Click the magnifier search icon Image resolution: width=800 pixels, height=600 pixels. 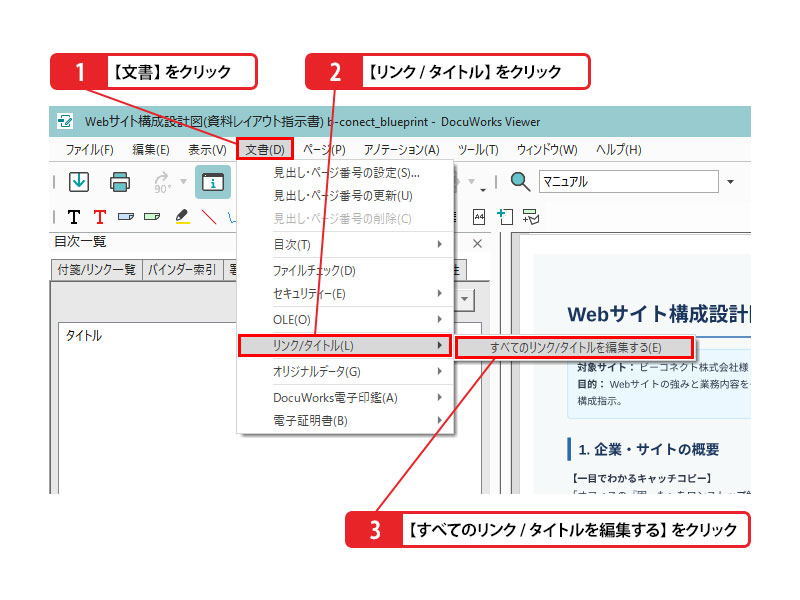point(520,182)
